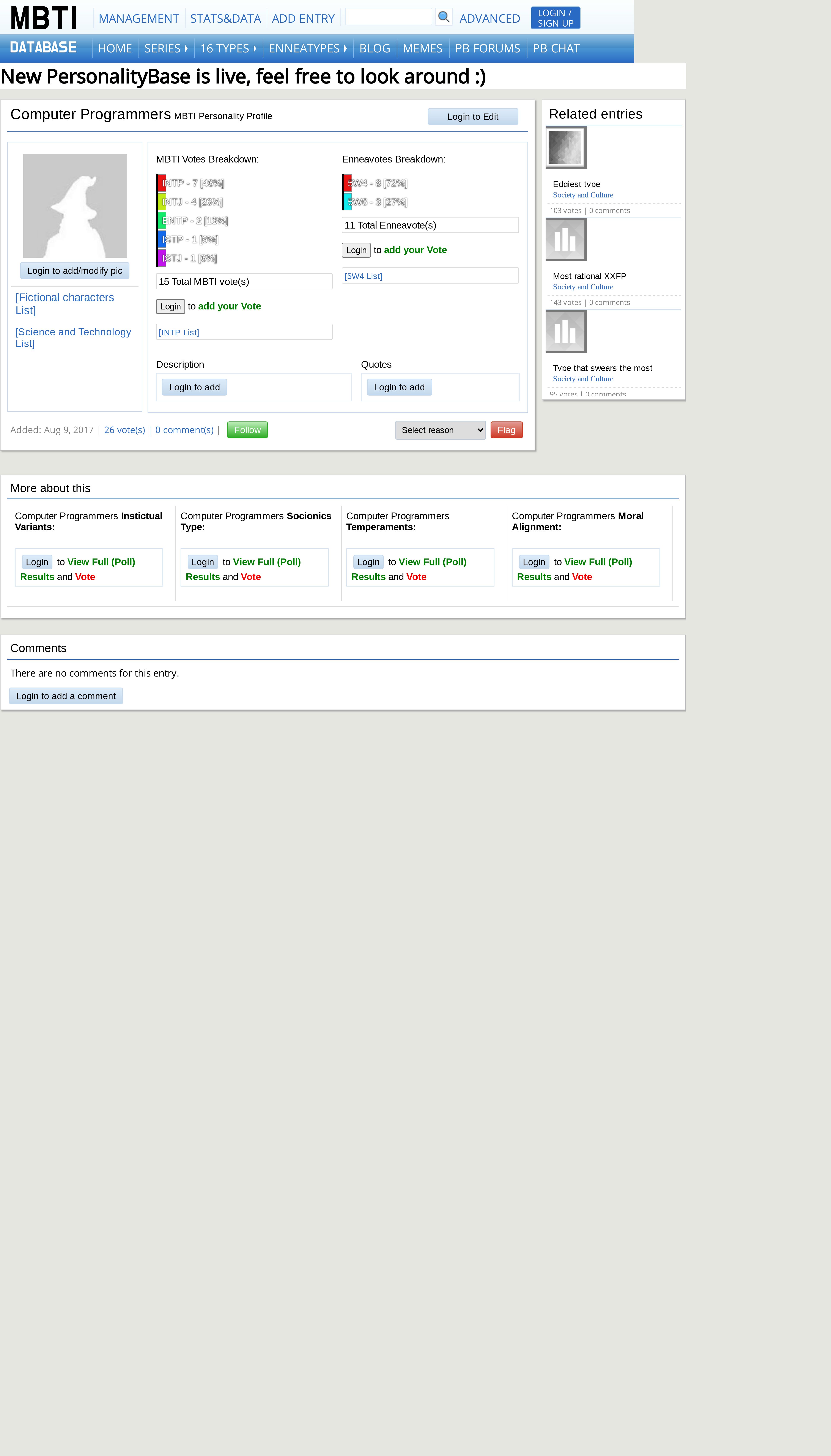Visit PB FORUMS
831x1456 pixels.
coord(487,49)
